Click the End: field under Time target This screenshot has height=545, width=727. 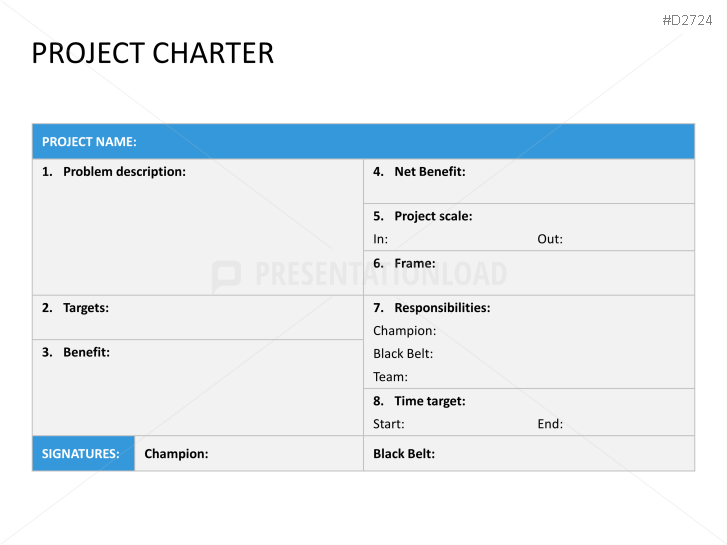tap(550, 424)
